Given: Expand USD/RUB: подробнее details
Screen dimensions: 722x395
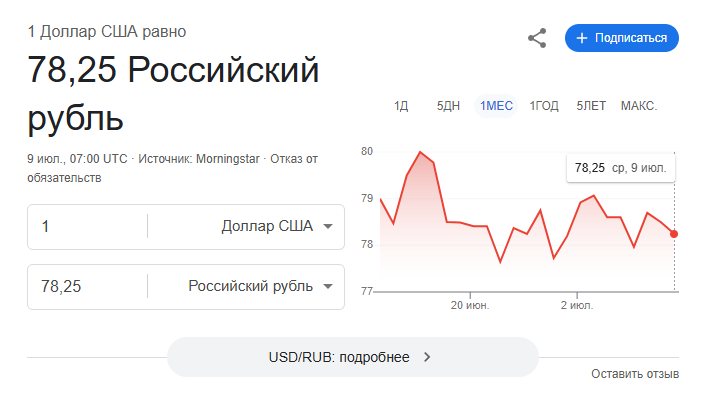Looking at the screenshot, I should tap(353, 357).
